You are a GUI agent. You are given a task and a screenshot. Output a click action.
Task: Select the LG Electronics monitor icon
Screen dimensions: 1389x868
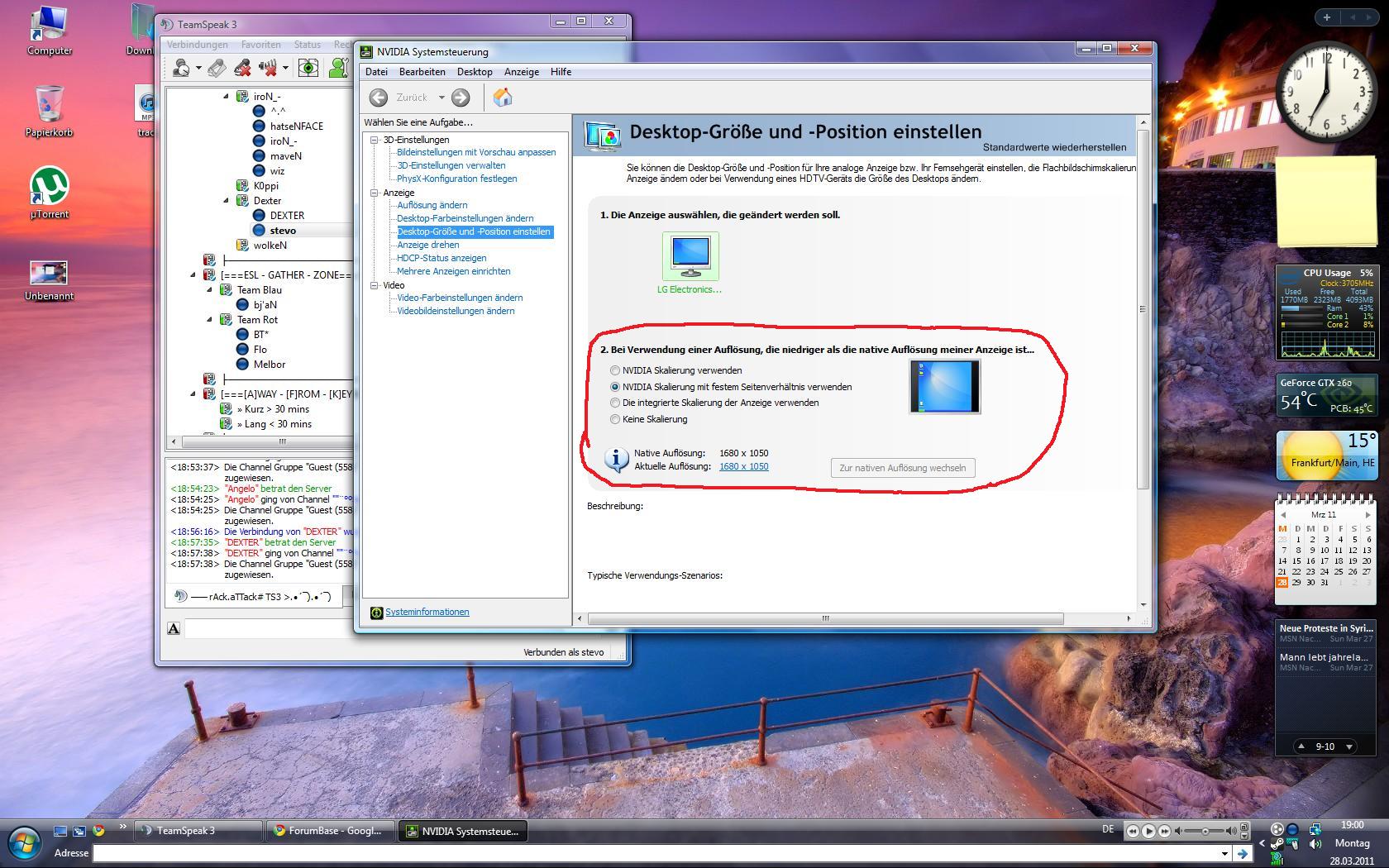click(690, 256)
